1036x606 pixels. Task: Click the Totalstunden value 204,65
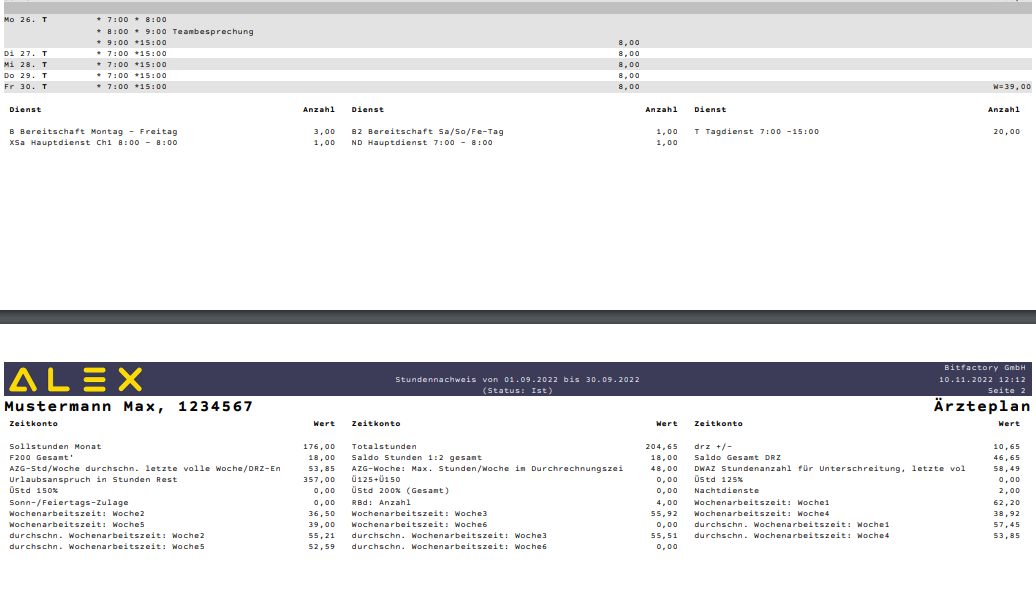[661, 446]
